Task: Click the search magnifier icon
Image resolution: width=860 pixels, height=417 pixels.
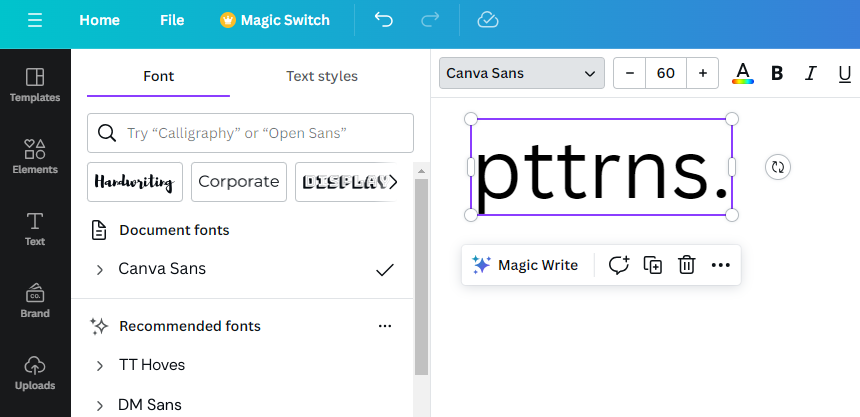Action: point(106,133)
